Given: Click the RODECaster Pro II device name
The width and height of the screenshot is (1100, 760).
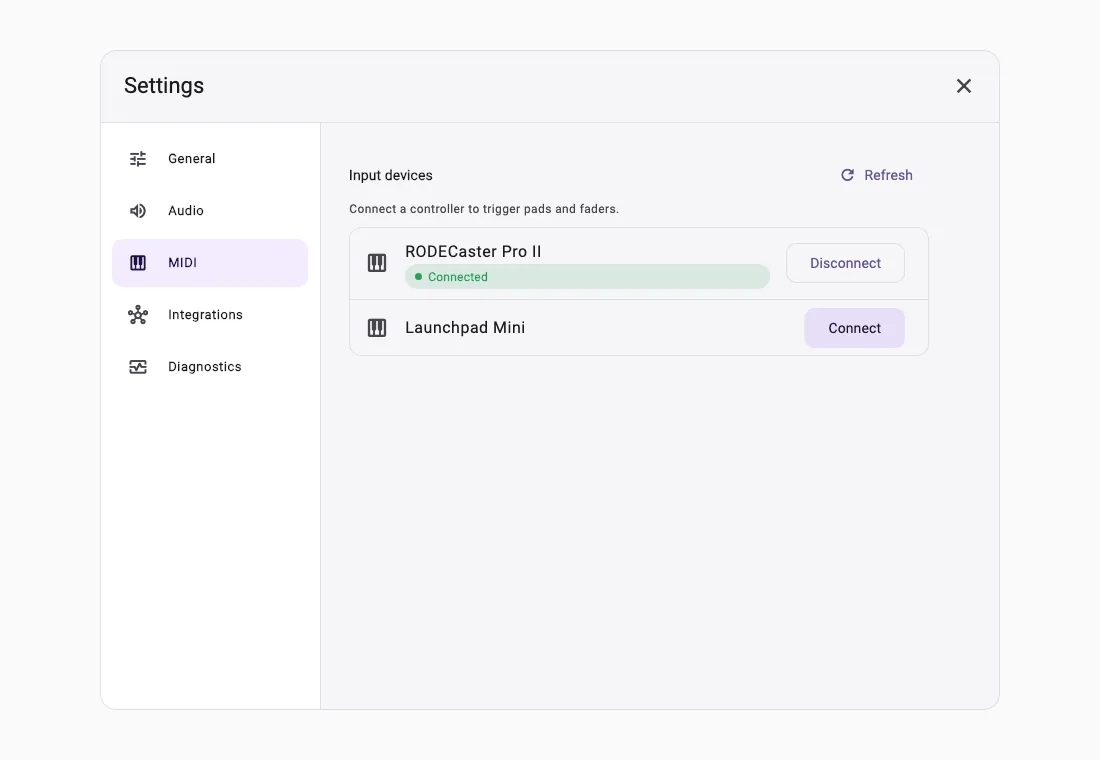Looking at the screenshot, I should click(x=474, y=251).
